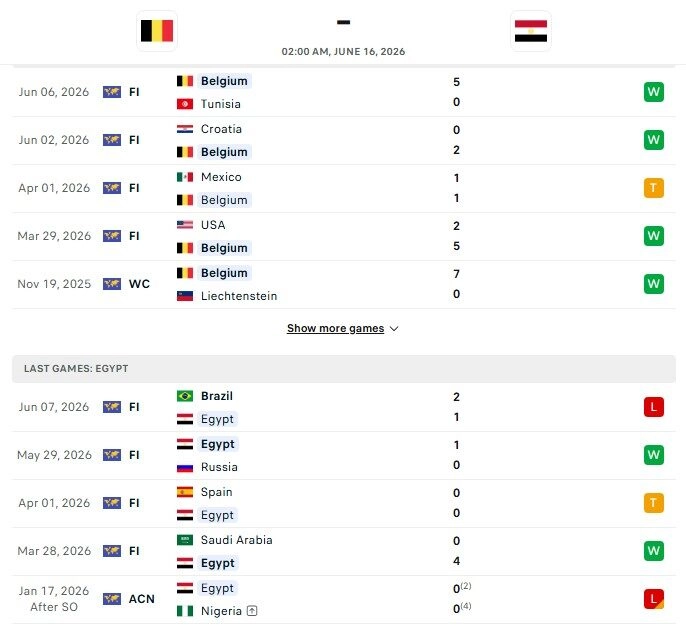Screen dimensions: 686x626
Task: Click the Last Games: Egypt section header
Action: point(344,369)
